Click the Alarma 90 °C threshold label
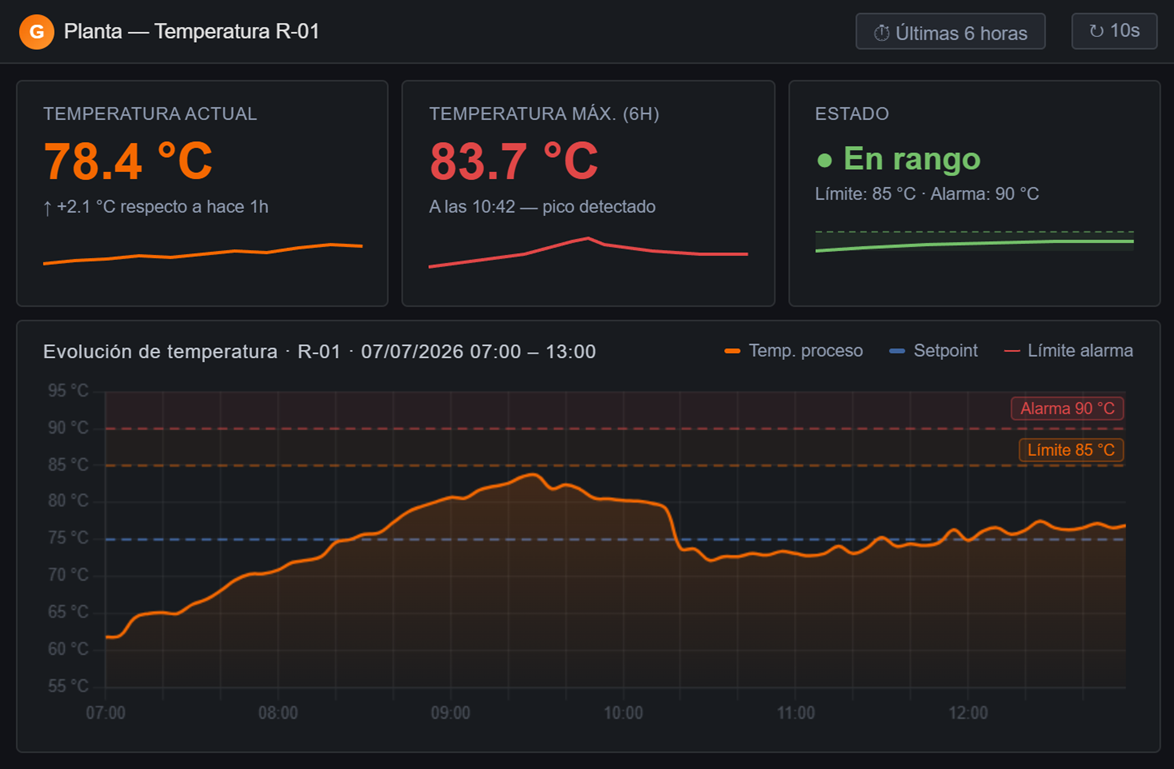 1067,409
